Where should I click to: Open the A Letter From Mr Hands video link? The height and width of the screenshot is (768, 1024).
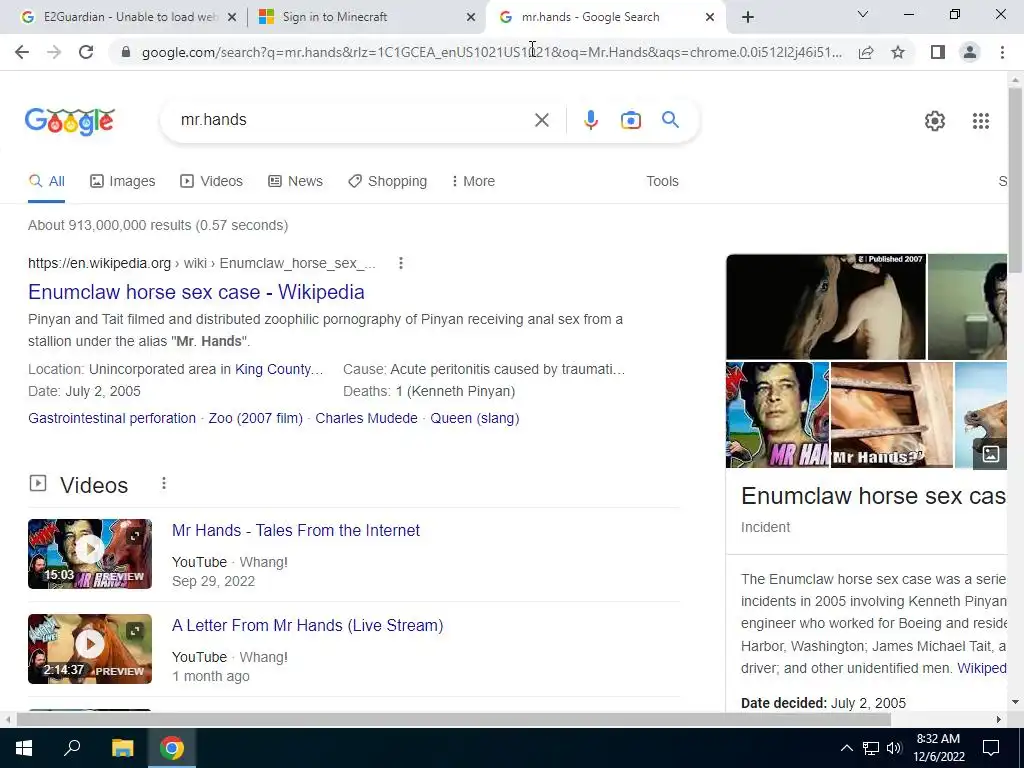point(308,625)
